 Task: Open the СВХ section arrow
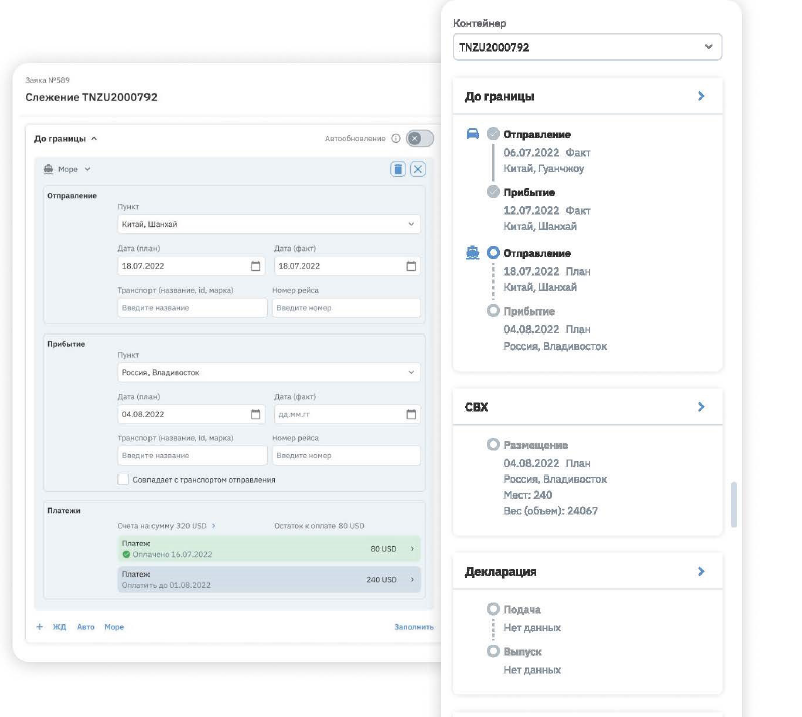(701, 407)
